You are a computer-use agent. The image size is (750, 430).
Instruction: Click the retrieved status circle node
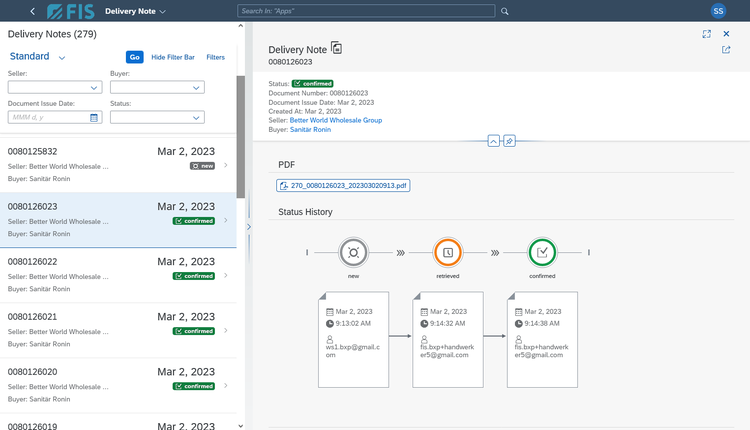click(x=448, y=253)
